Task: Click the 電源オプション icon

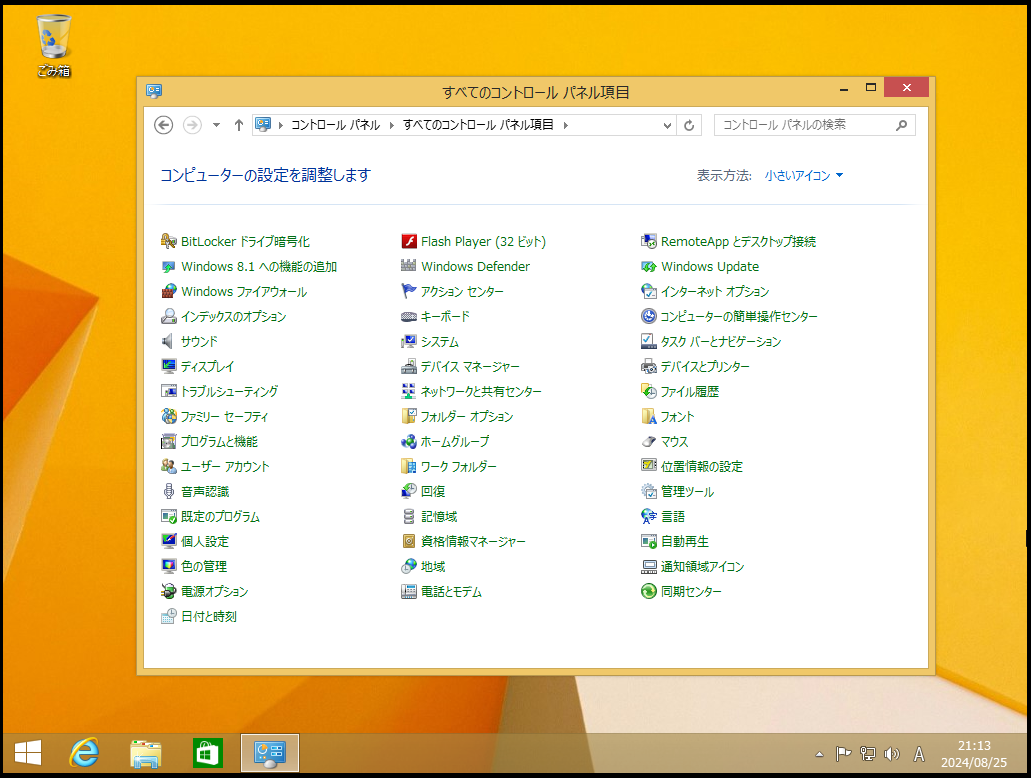Action: [x=169, y=591]
